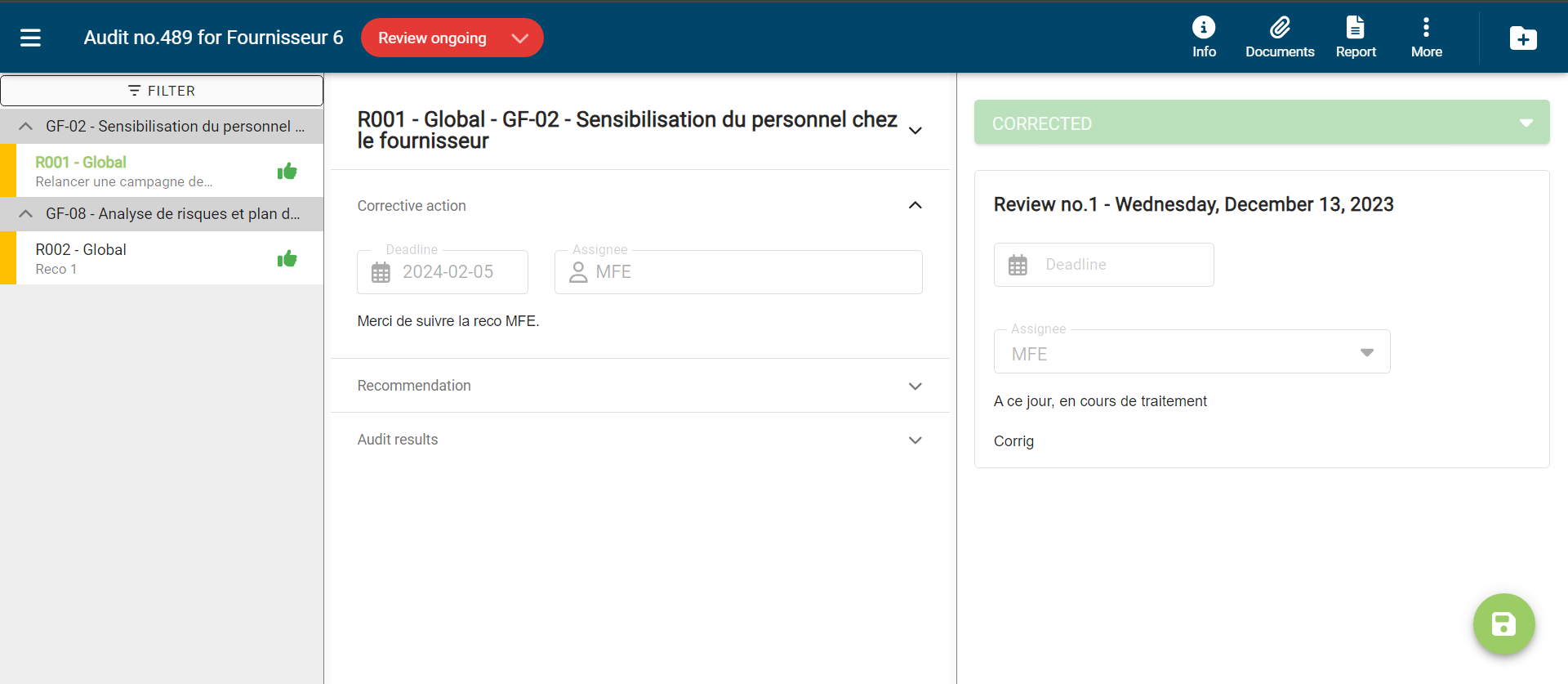Expand the Audit results section
Screen dimensions: 1568x684
click(x=915, y=440)
